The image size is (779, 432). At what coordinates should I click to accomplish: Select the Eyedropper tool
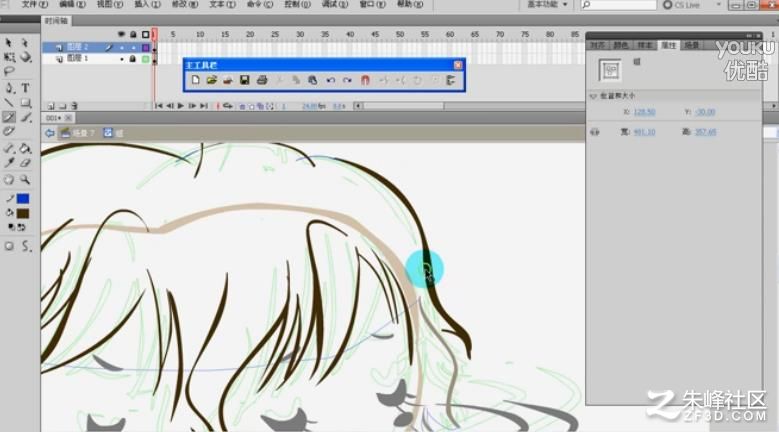click(8, 162)
